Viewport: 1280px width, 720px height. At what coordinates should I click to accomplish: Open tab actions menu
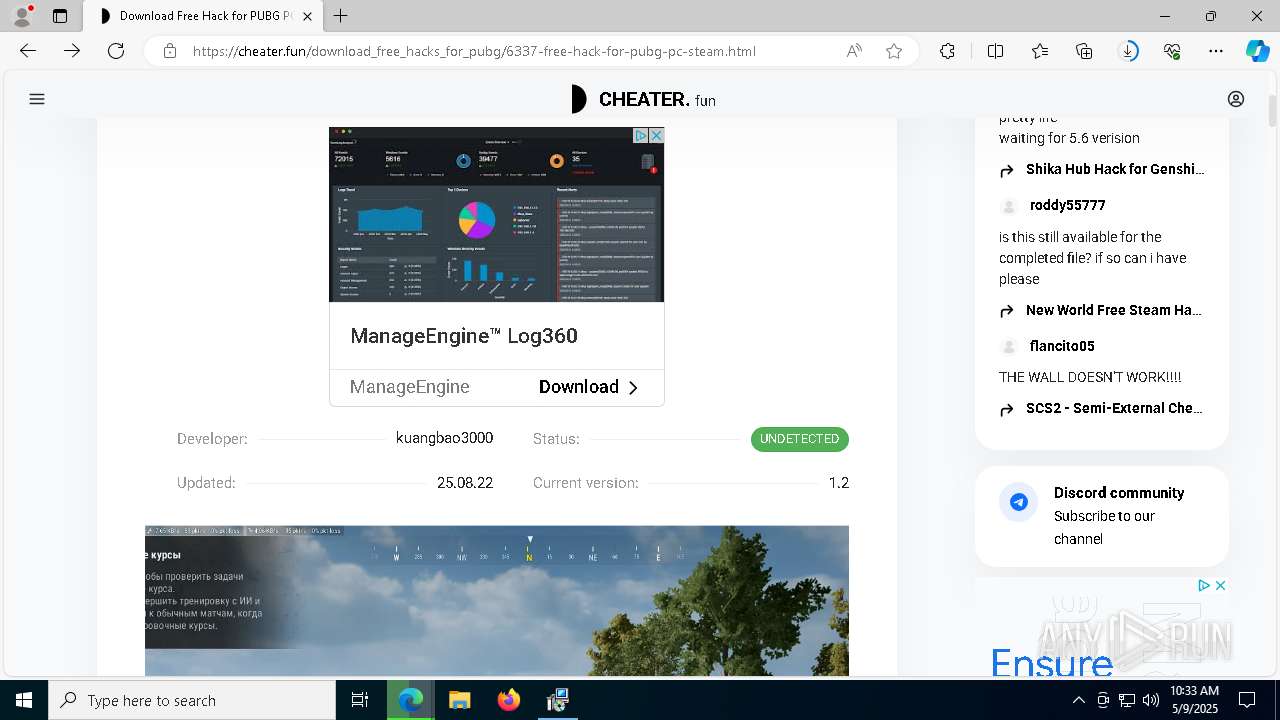pyautogui.click(x=60, y=16)
